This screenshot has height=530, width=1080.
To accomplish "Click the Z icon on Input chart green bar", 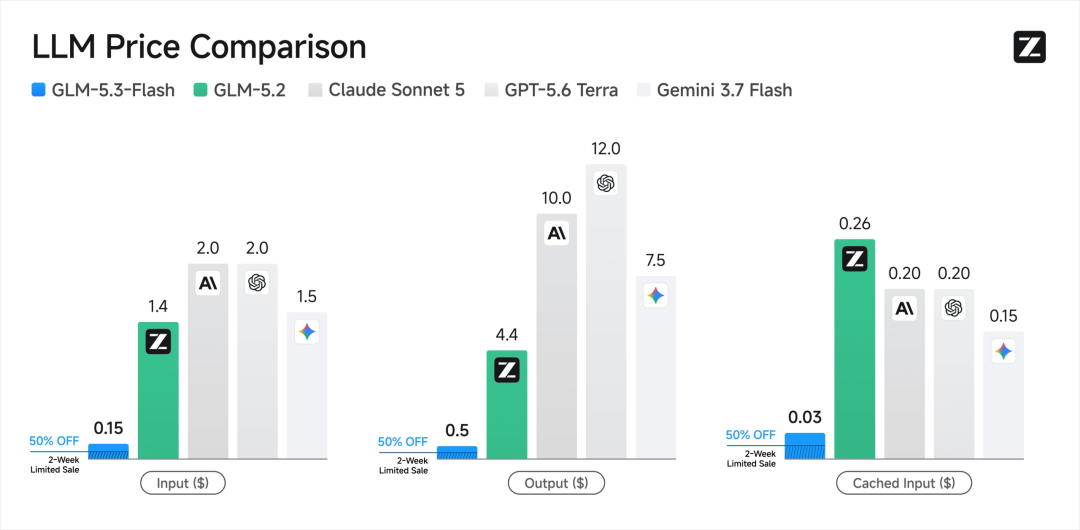I will (158, 342).
